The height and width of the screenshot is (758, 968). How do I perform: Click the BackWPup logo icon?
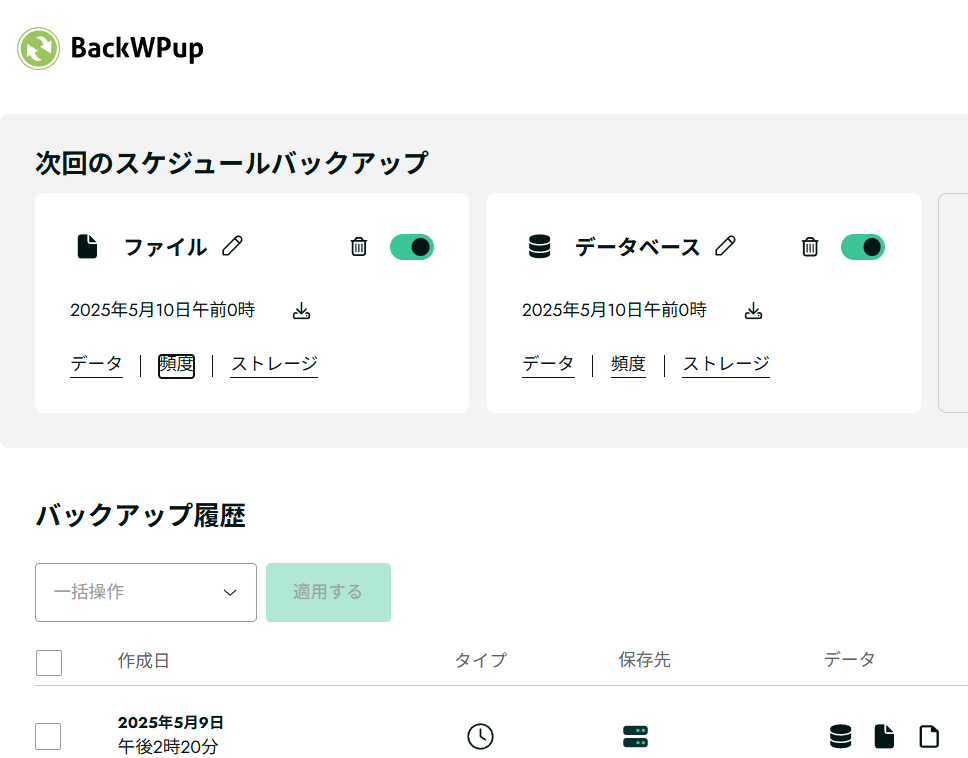(39, 48)
